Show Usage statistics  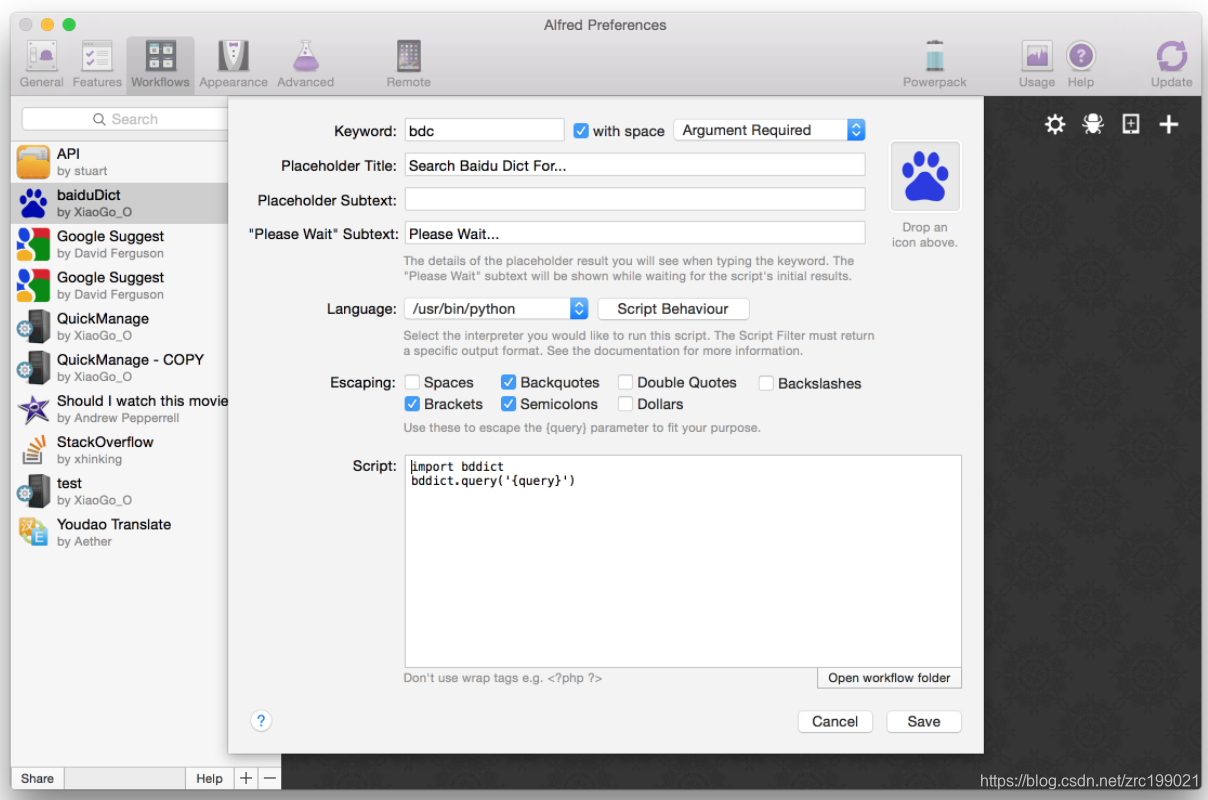click(x=1037, y=65)
